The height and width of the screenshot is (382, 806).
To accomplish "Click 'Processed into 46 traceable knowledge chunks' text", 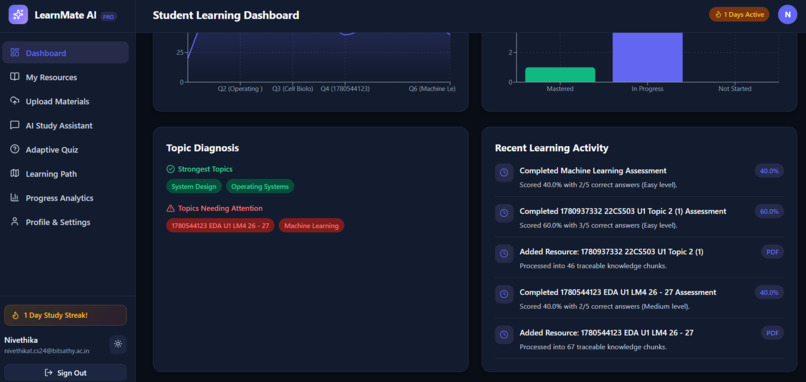I will click(x=593, y=266).
